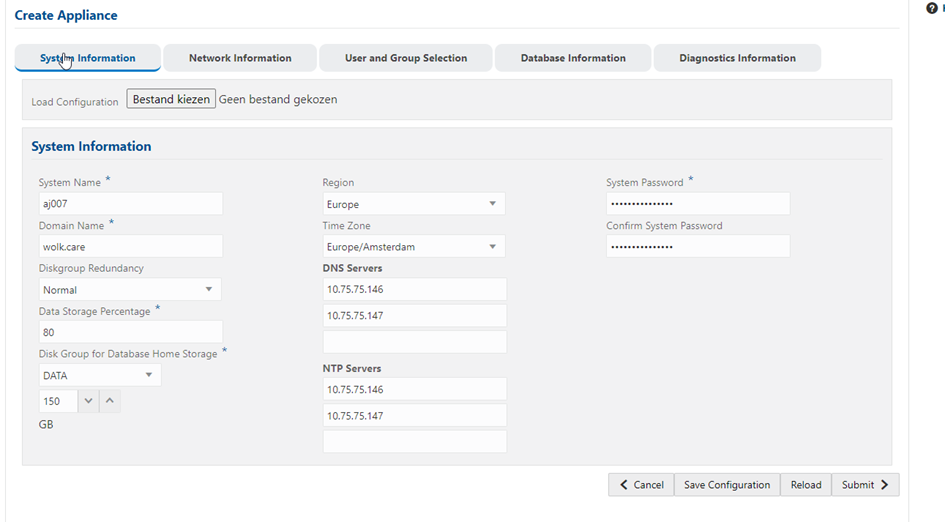Click Save Configuration button
Screen dimensions: 945x522
tap(726, 485)
